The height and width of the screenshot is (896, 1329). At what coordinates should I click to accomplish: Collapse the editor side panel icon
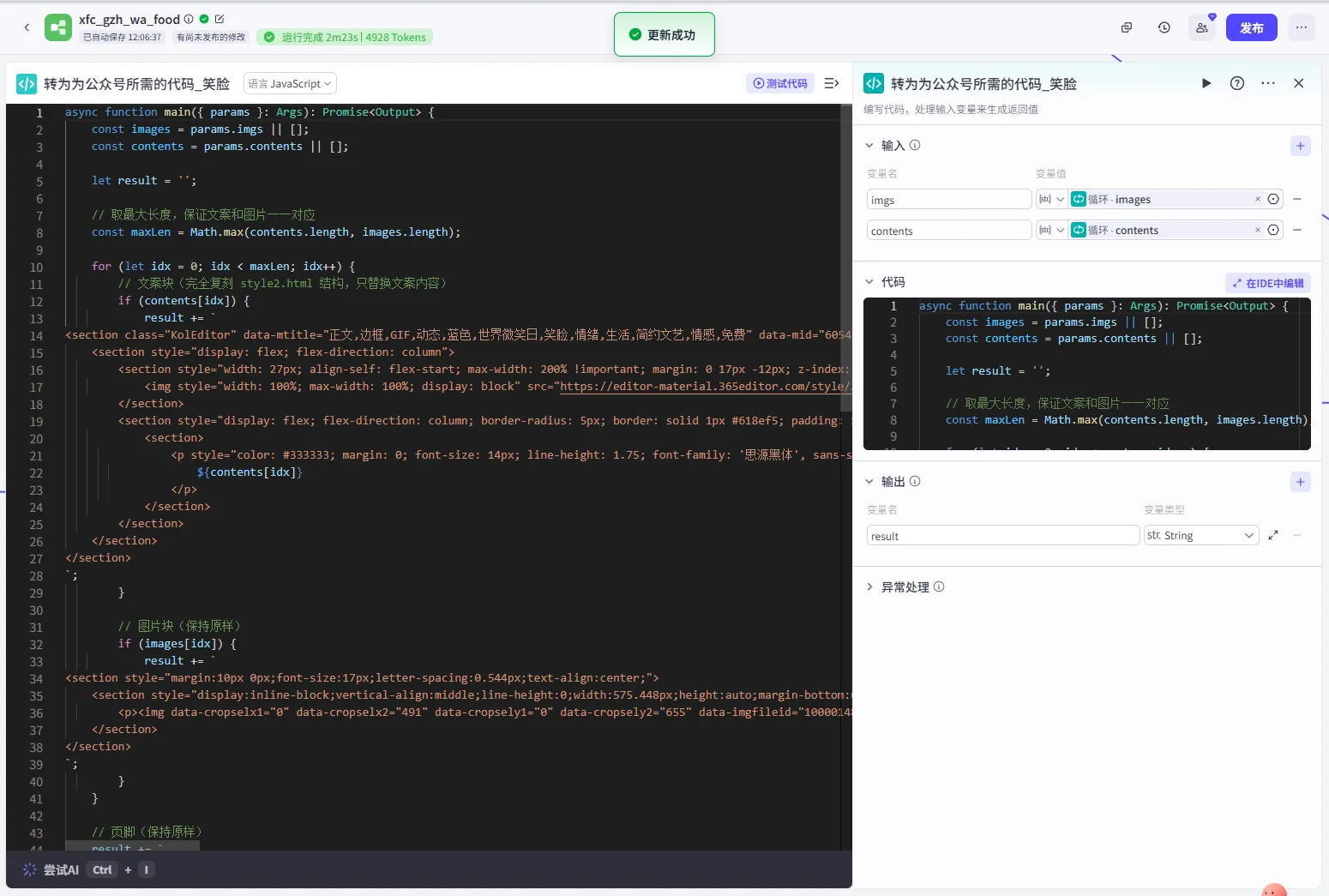(831, 83)
